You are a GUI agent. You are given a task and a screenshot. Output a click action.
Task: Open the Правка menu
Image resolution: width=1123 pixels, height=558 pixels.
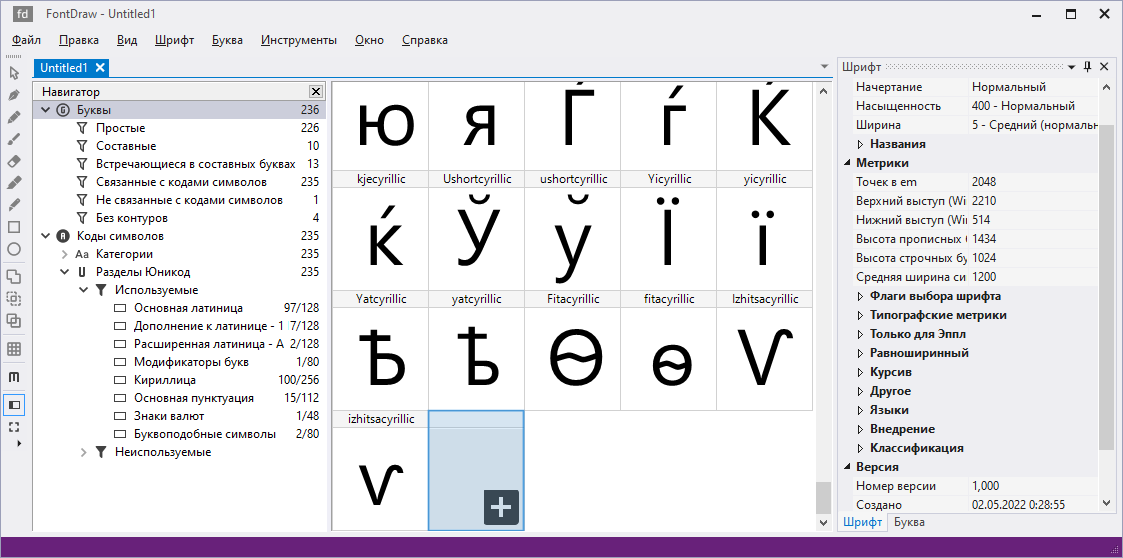pos(79,40)
